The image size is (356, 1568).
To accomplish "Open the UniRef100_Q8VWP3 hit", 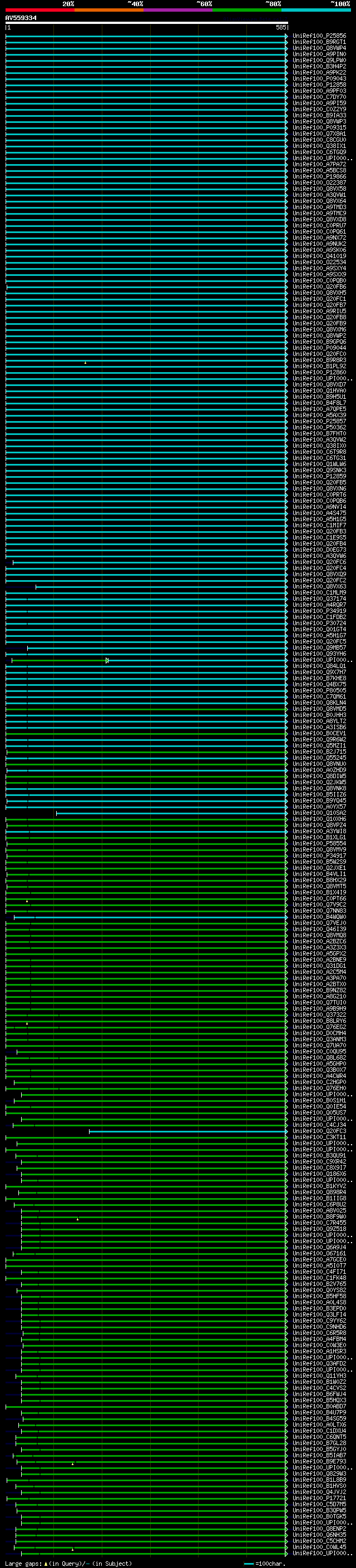I will 319,122.
